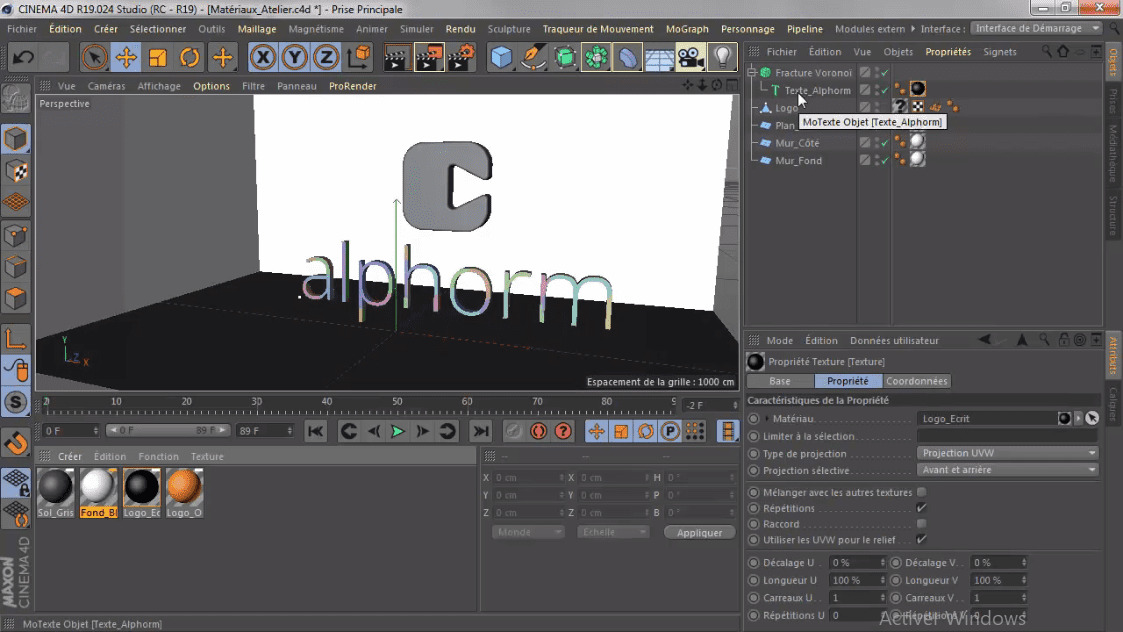1123x632 pixels.
Task: Select the Sol_Gris material
Action: point(55,493)
